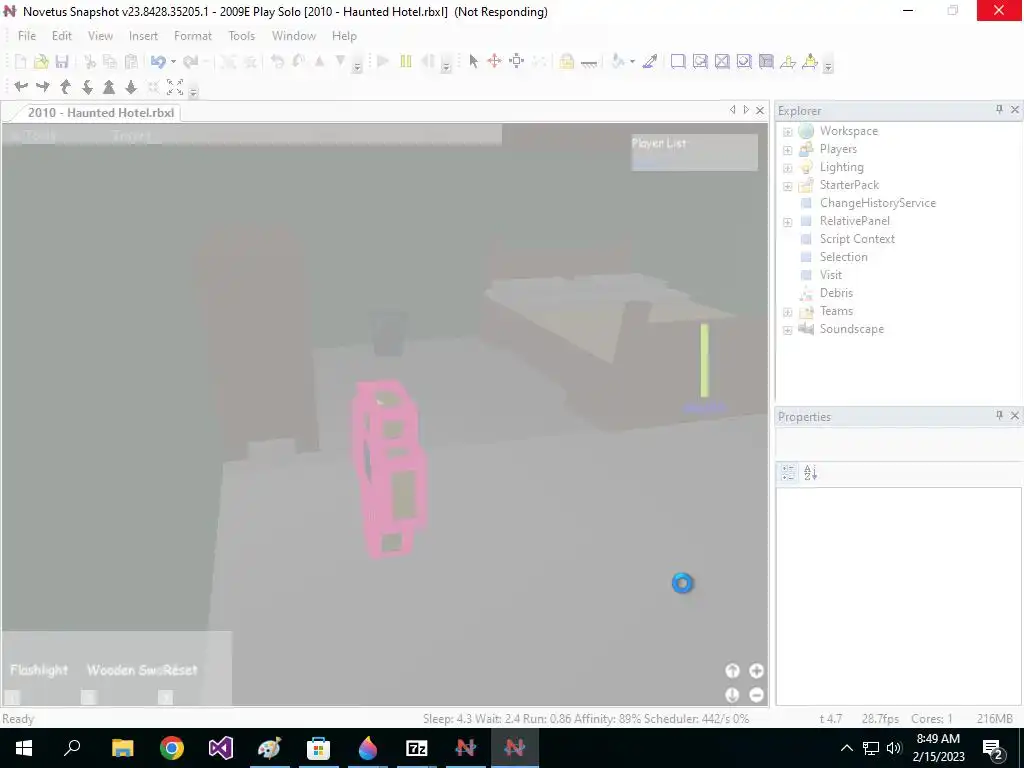The image size is (1024, 768).
Task: Toggle the Anchor tool
Action: tap(588, 63)
